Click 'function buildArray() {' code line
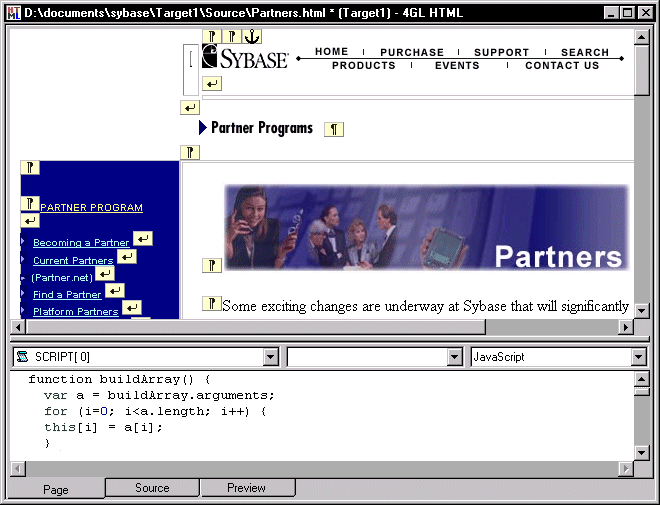Screen dimensions: 660x505 [119, 379]
